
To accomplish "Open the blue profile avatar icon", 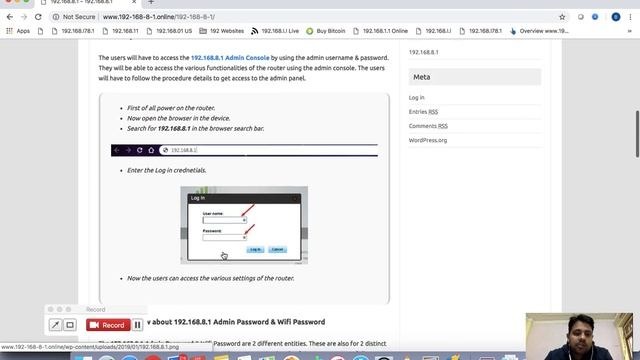I will pos(616,17).
